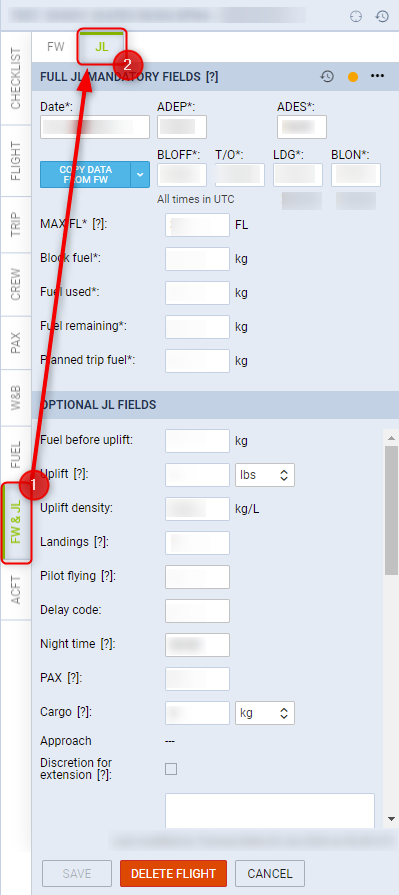This screenshot has height=895, width=399.
Task: Click the [?] help beside Pilot flying
Action: pyautogui.click(x=108, y=576)
